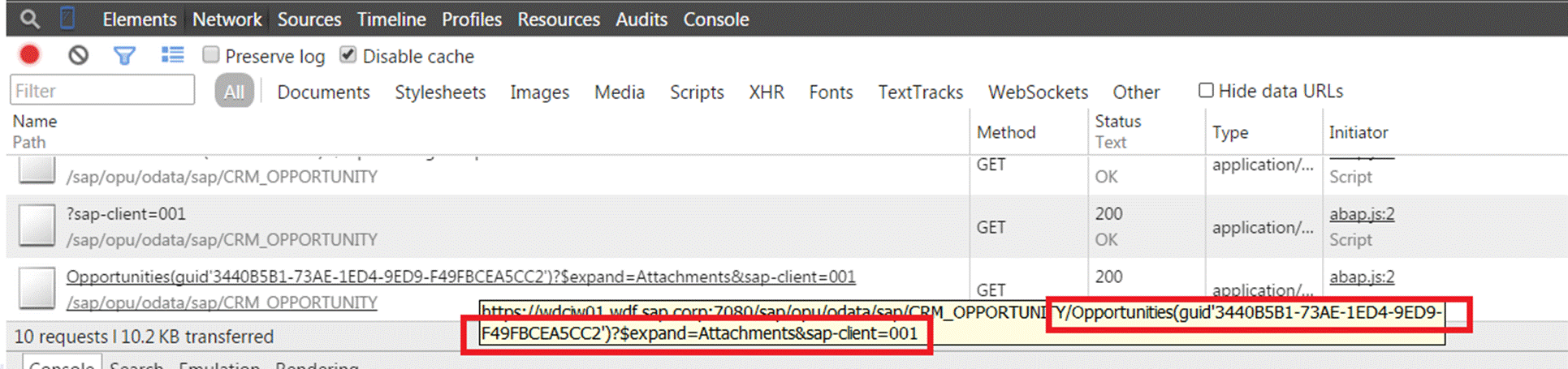This screenshot has width=1568, height=369.
Task: Filter requests by Scripts
Action: coord(697,92)
